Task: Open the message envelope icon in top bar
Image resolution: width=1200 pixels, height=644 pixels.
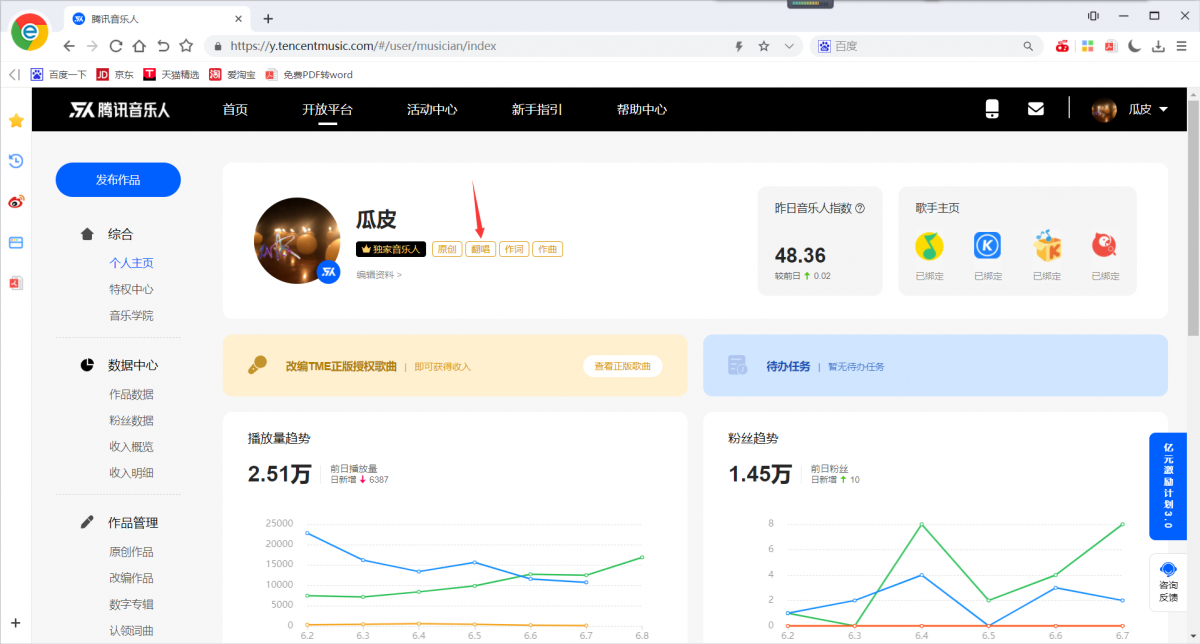Action: coord(1036,110)
